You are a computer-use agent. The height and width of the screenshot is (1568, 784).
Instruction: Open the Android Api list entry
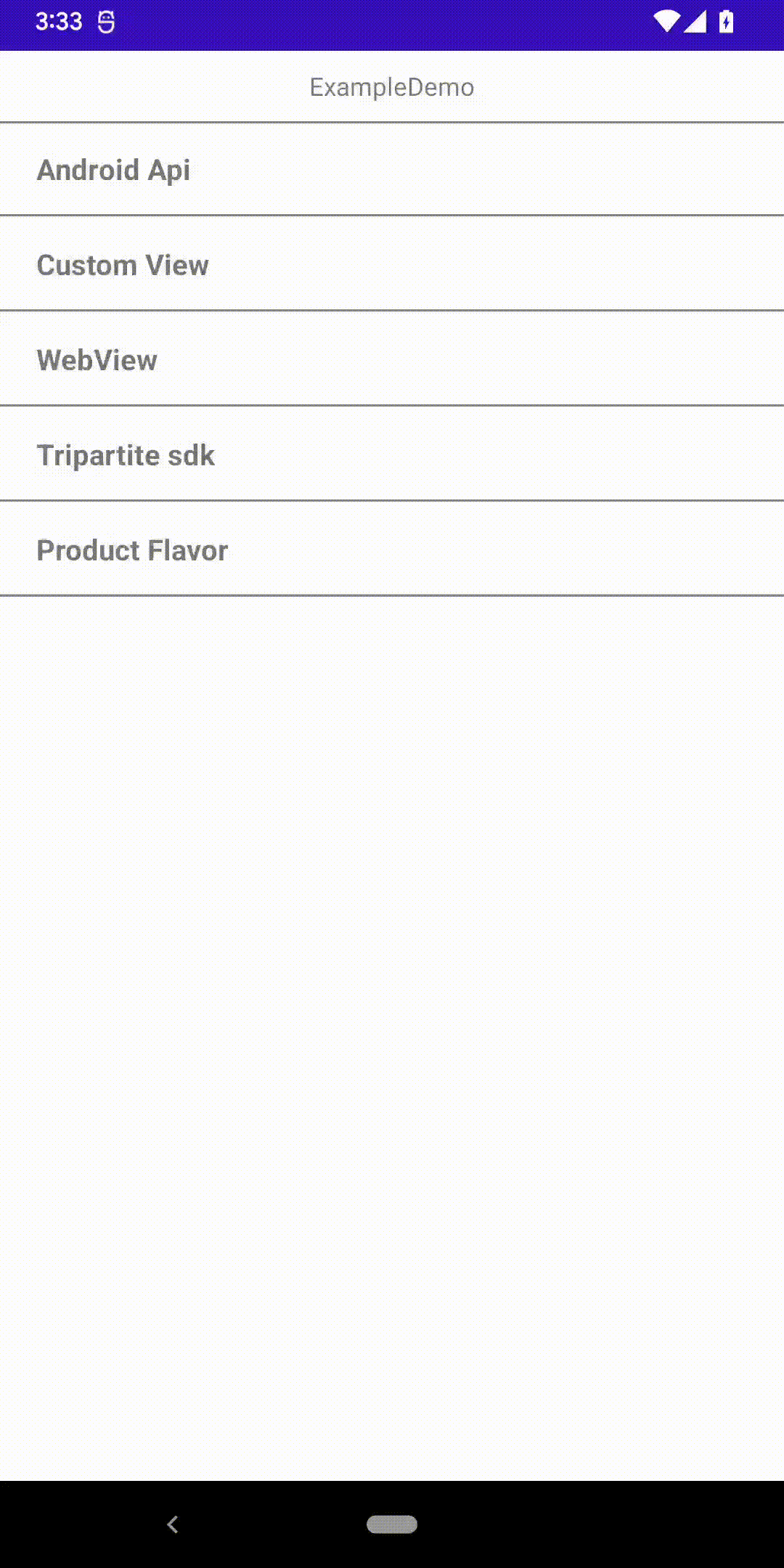coord(114,170)
